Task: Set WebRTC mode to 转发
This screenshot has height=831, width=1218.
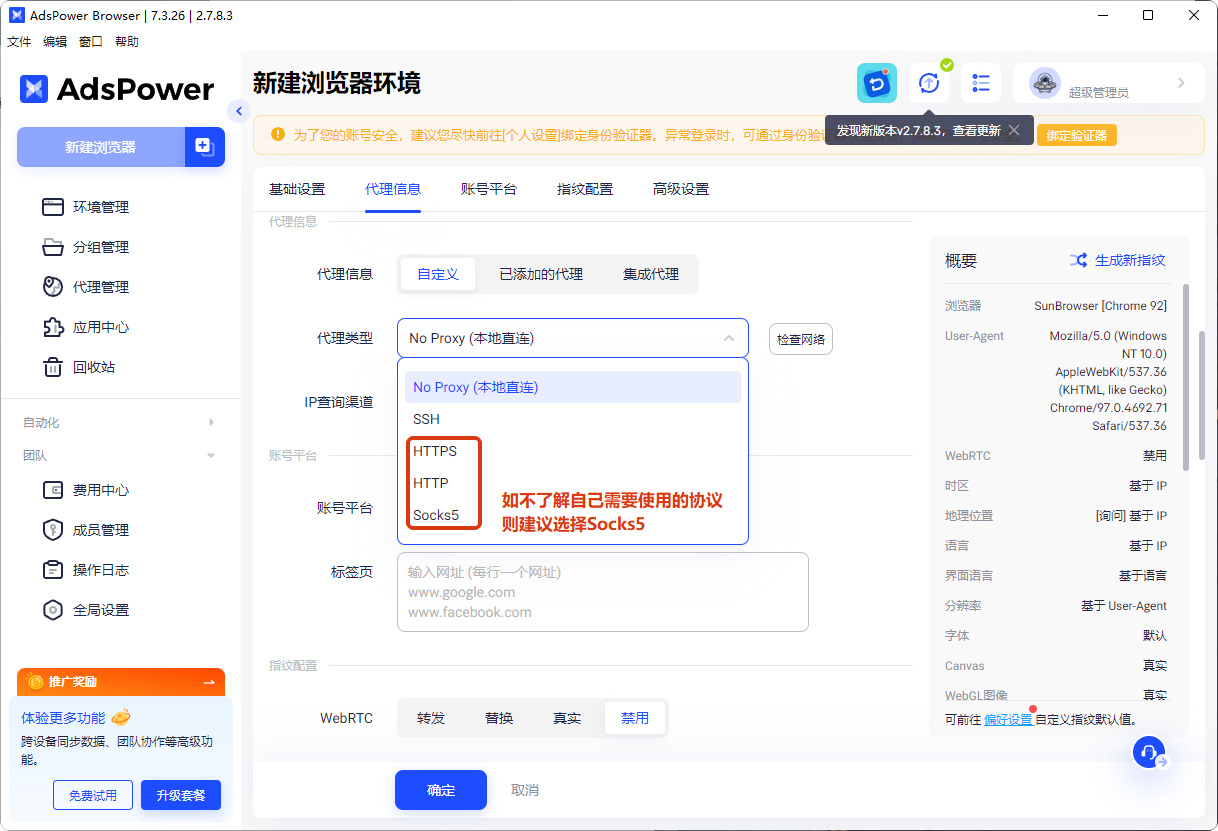Action: (431, 718)
